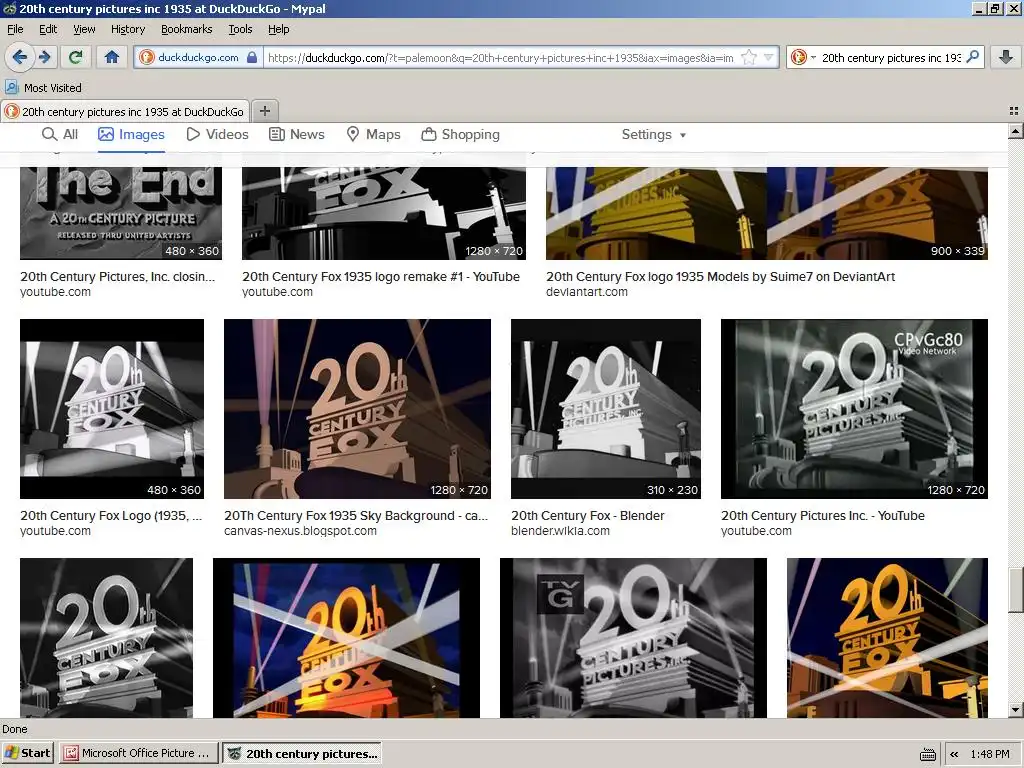Open the History menu
The image size is (1024, 768).
pos(127,29)
